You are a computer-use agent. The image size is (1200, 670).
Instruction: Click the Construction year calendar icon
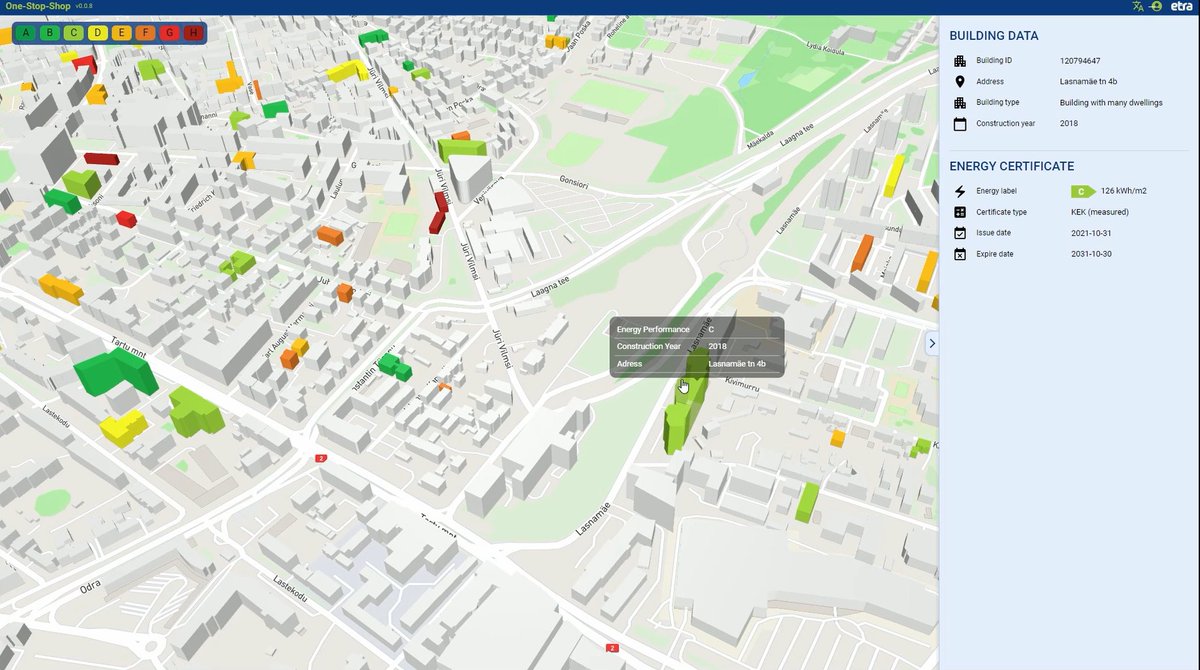pyautogui.click(x=960, y=124)
